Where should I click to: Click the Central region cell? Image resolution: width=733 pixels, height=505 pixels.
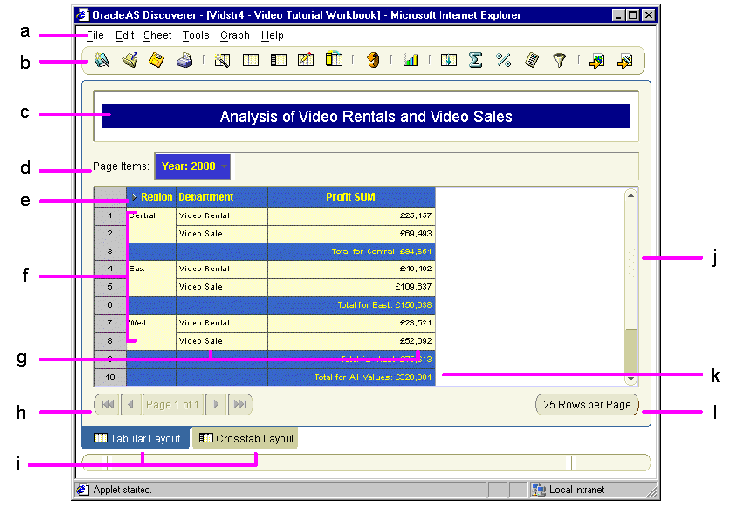coord(151,225)
